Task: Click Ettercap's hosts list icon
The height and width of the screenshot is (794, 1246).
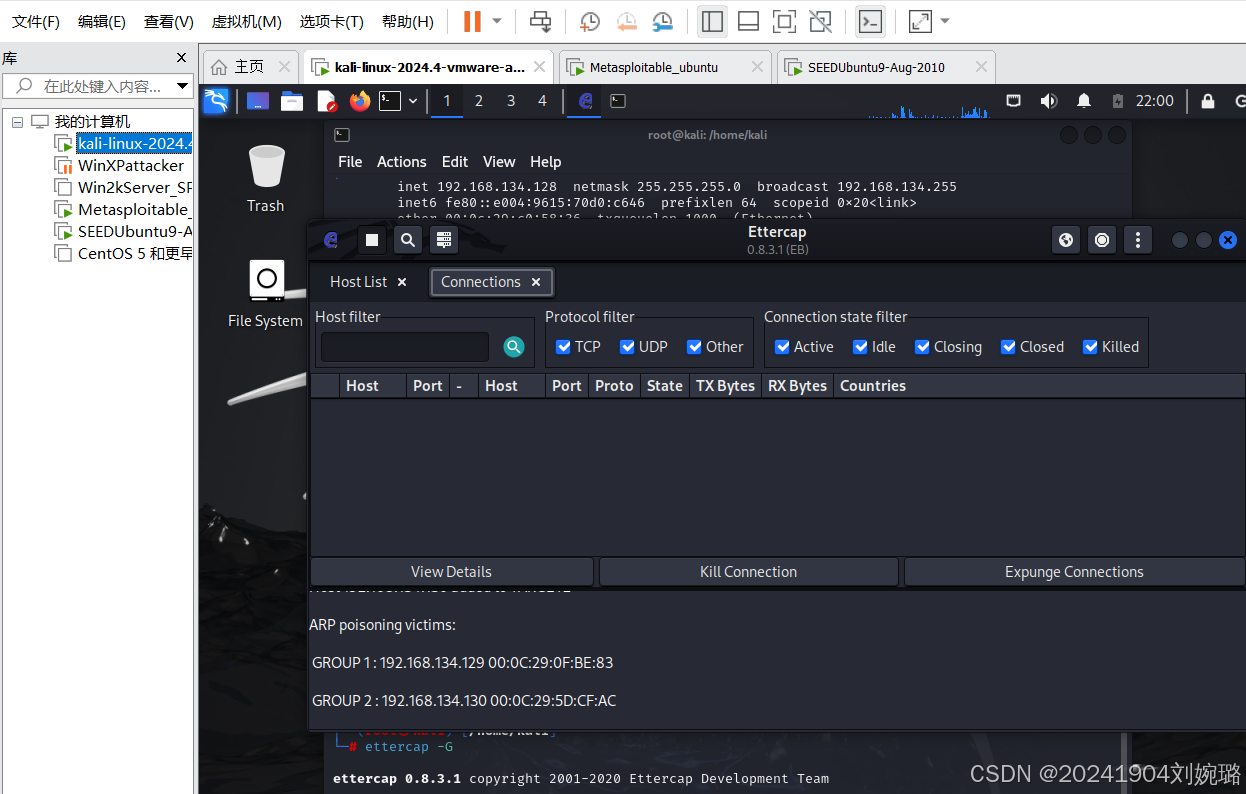Action: pyautogui.click(x=444, y=240)
